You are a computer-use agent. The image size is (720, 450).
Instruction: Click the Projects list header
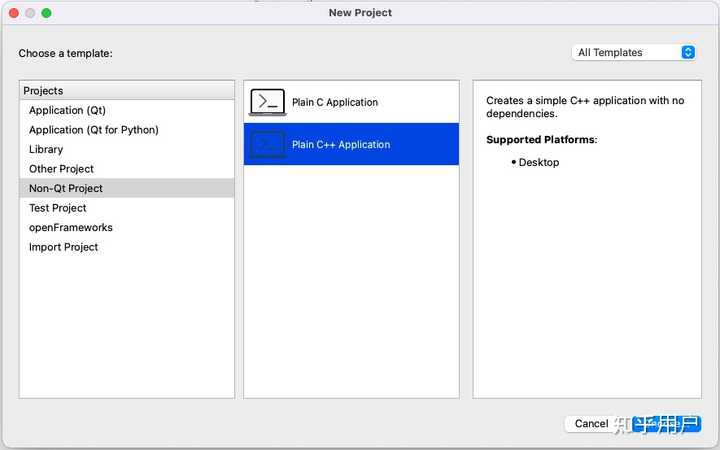click(x=127, y=90)
